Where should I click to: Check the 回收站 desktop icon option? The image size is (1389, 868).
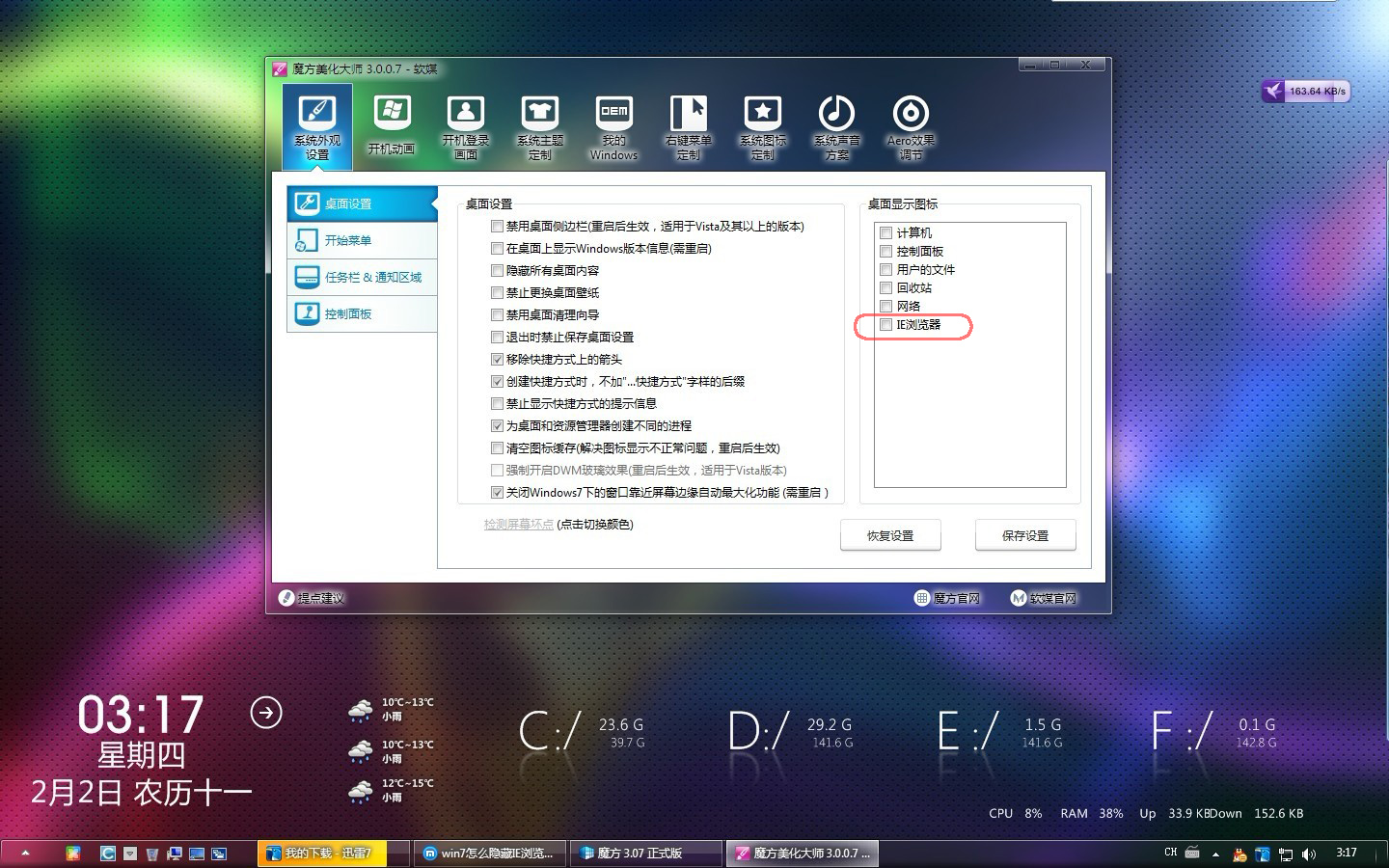pyautogui.click(x=885, y=287)
